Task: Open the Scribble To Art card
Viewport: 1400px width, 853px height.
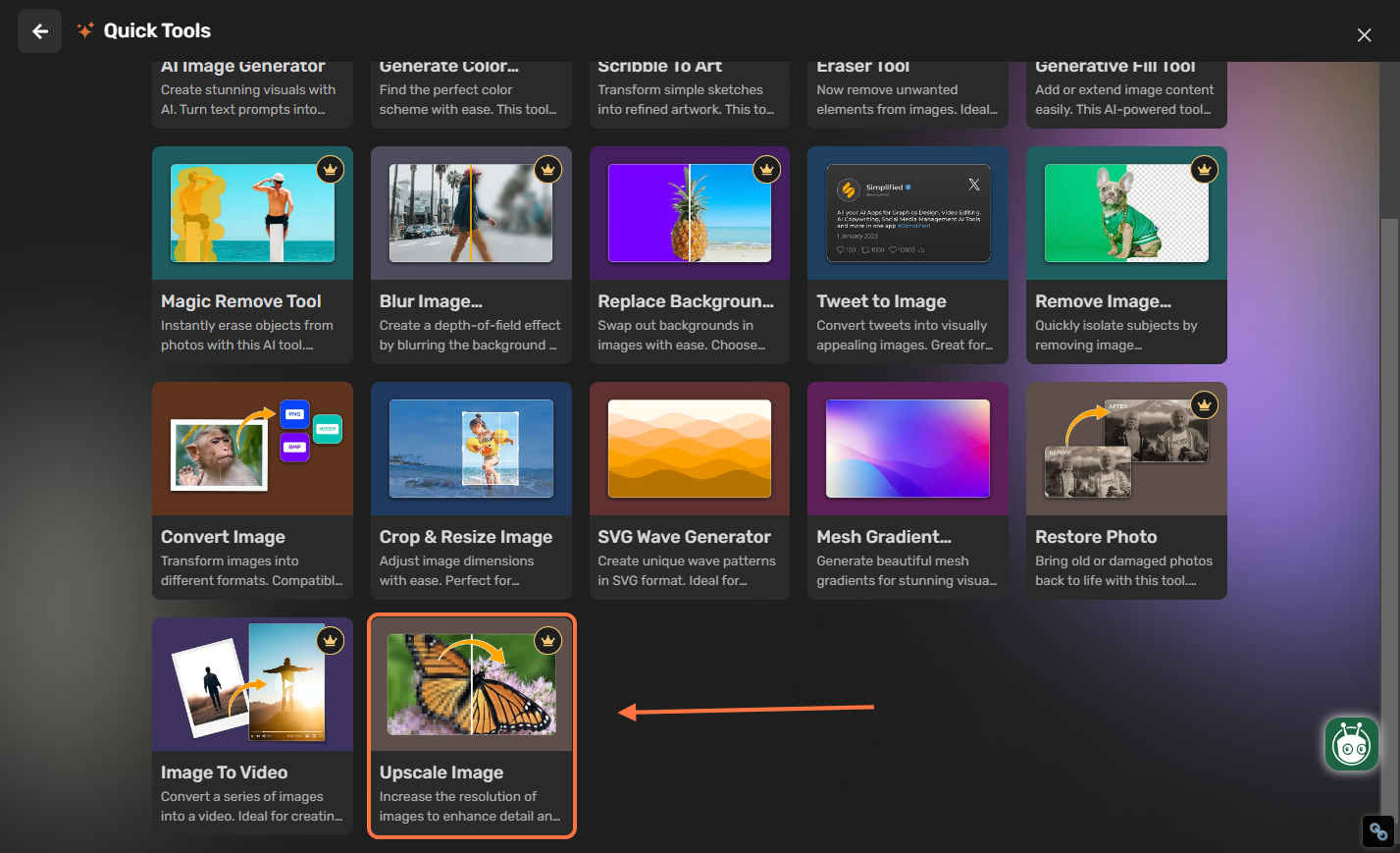Action: click(690, 94)
